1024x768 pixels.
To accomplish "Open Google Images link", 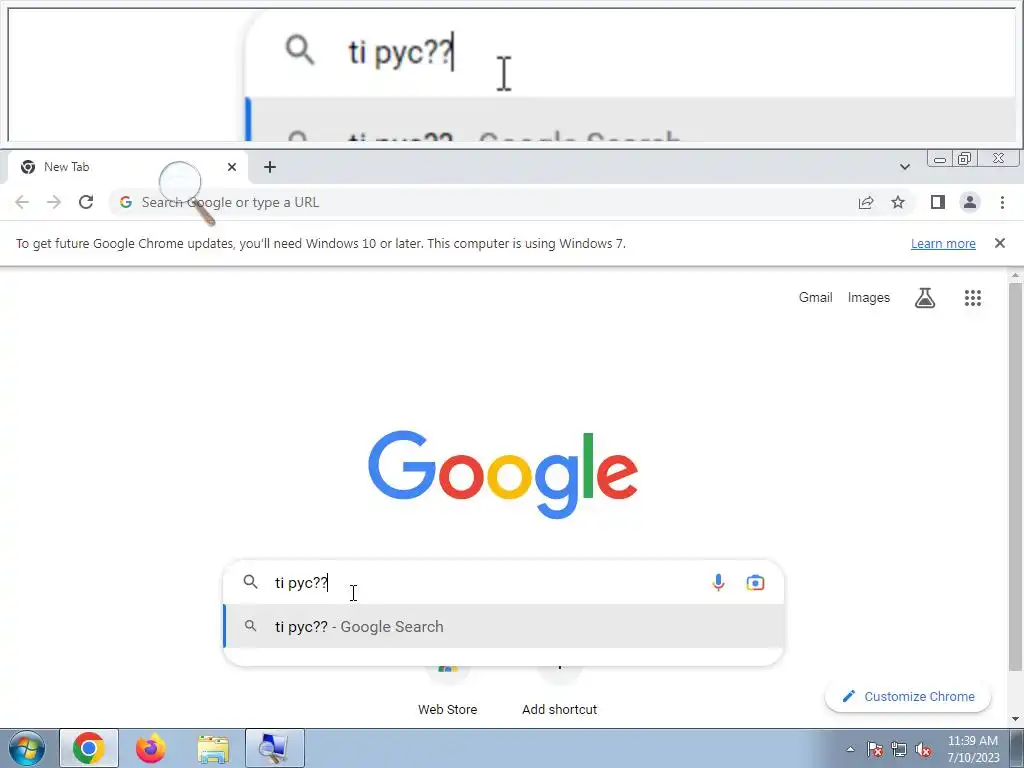I will 869,298.
